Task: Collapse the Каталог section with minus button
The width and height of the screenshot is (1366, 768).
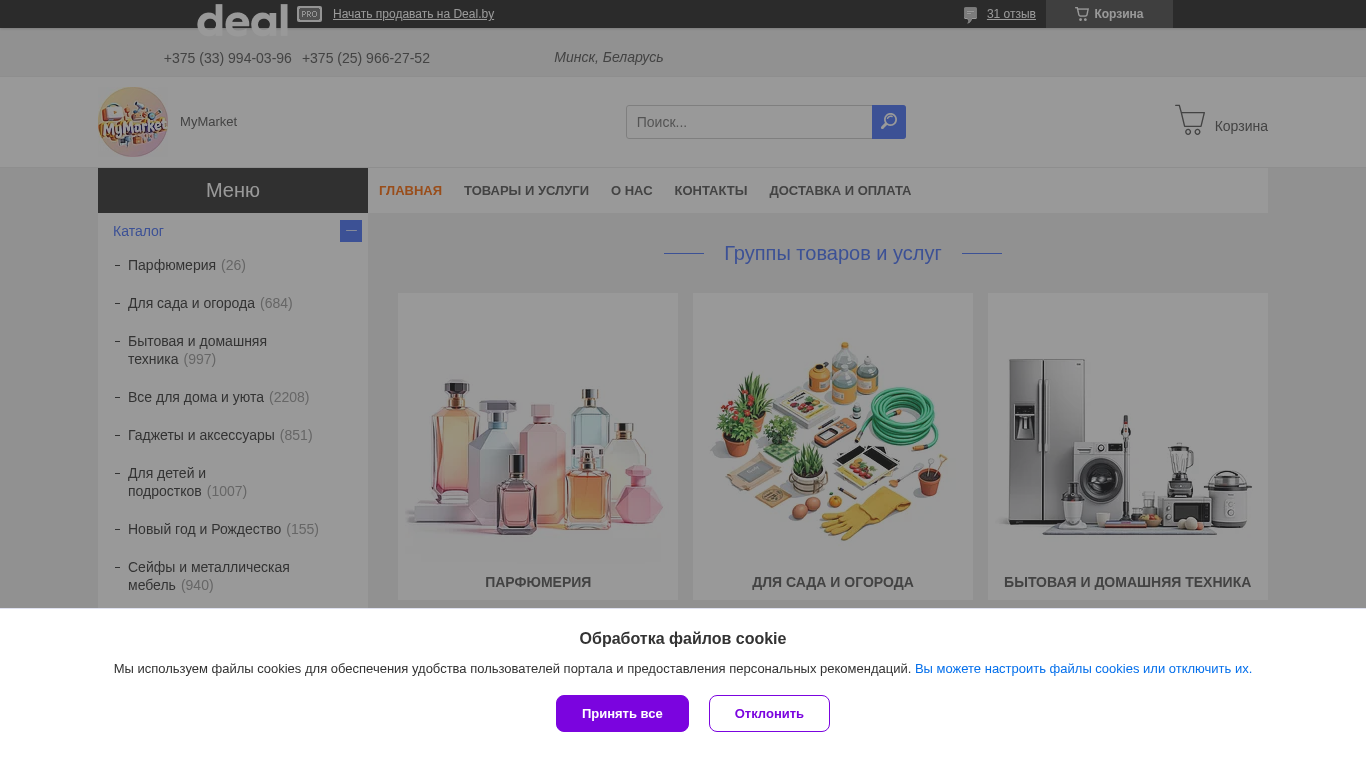Action: [x=351, y=231]
